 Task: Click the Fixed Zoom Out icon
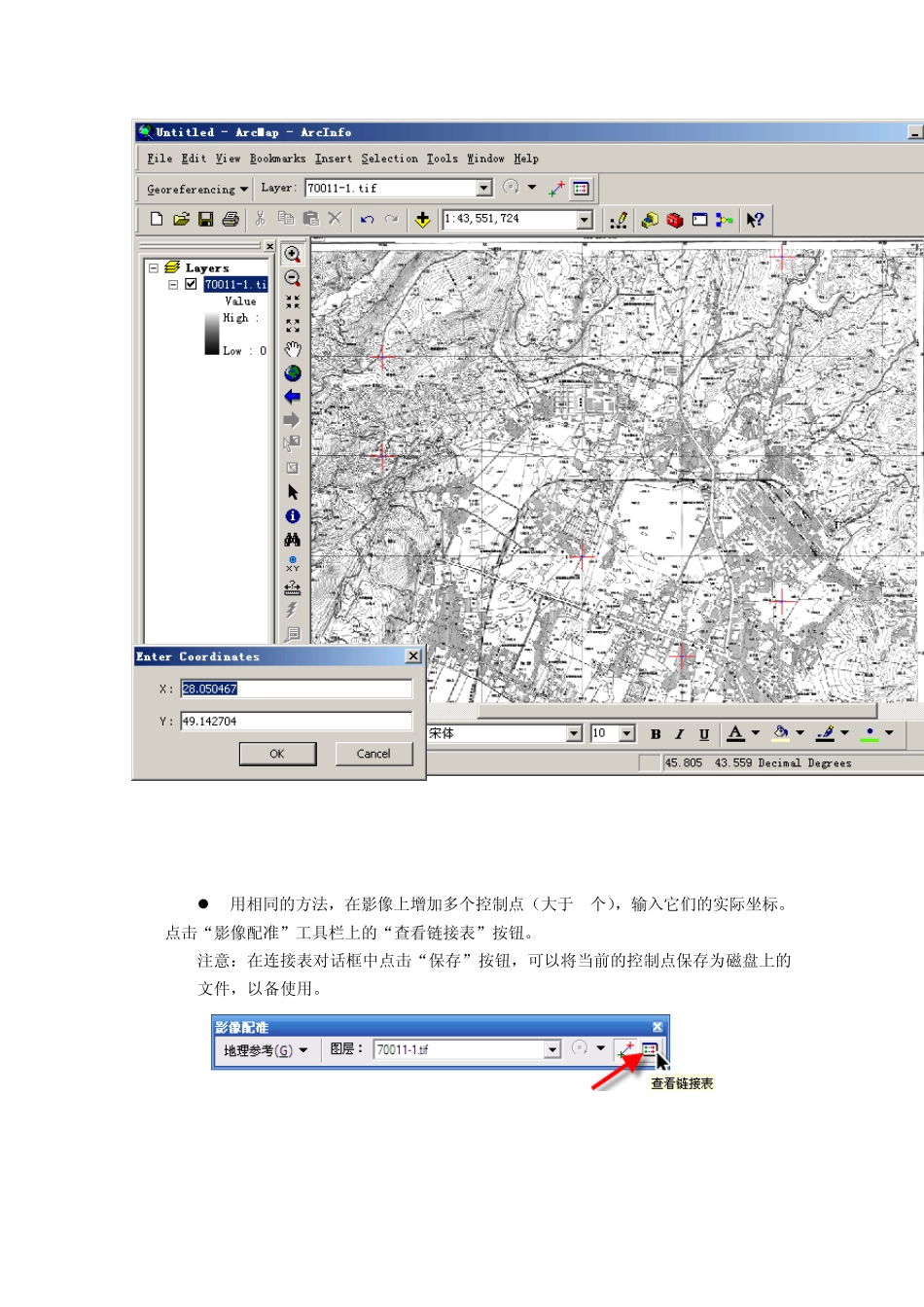point(292,326)
